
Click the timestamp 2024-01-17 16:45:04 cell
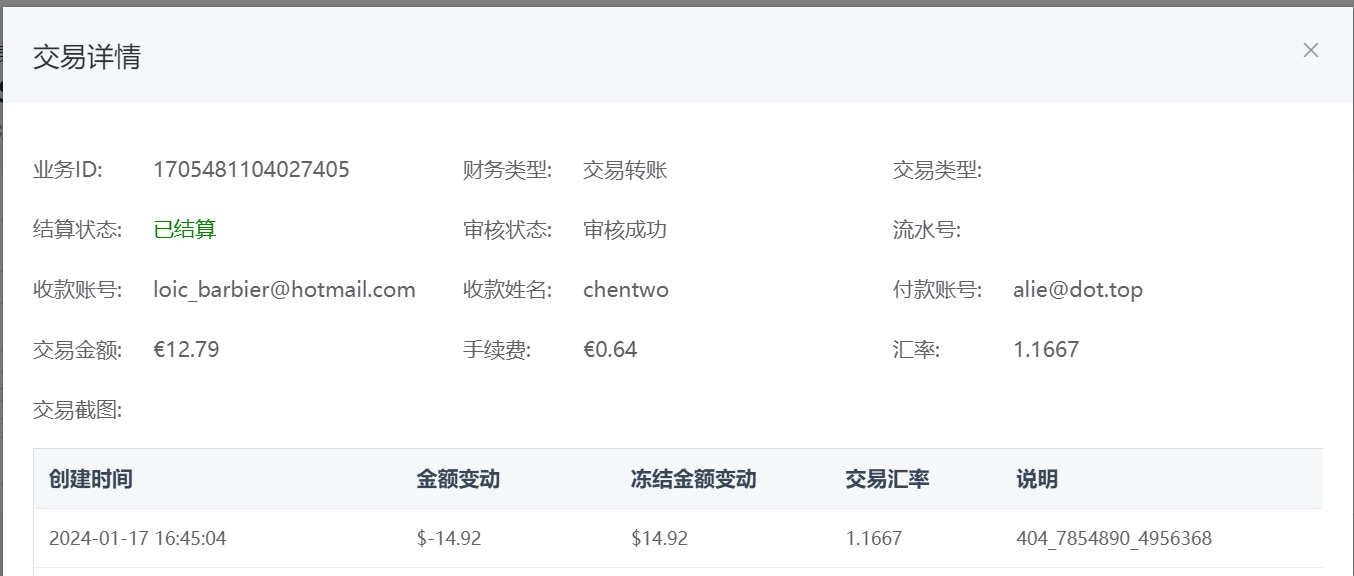point(138,538)
